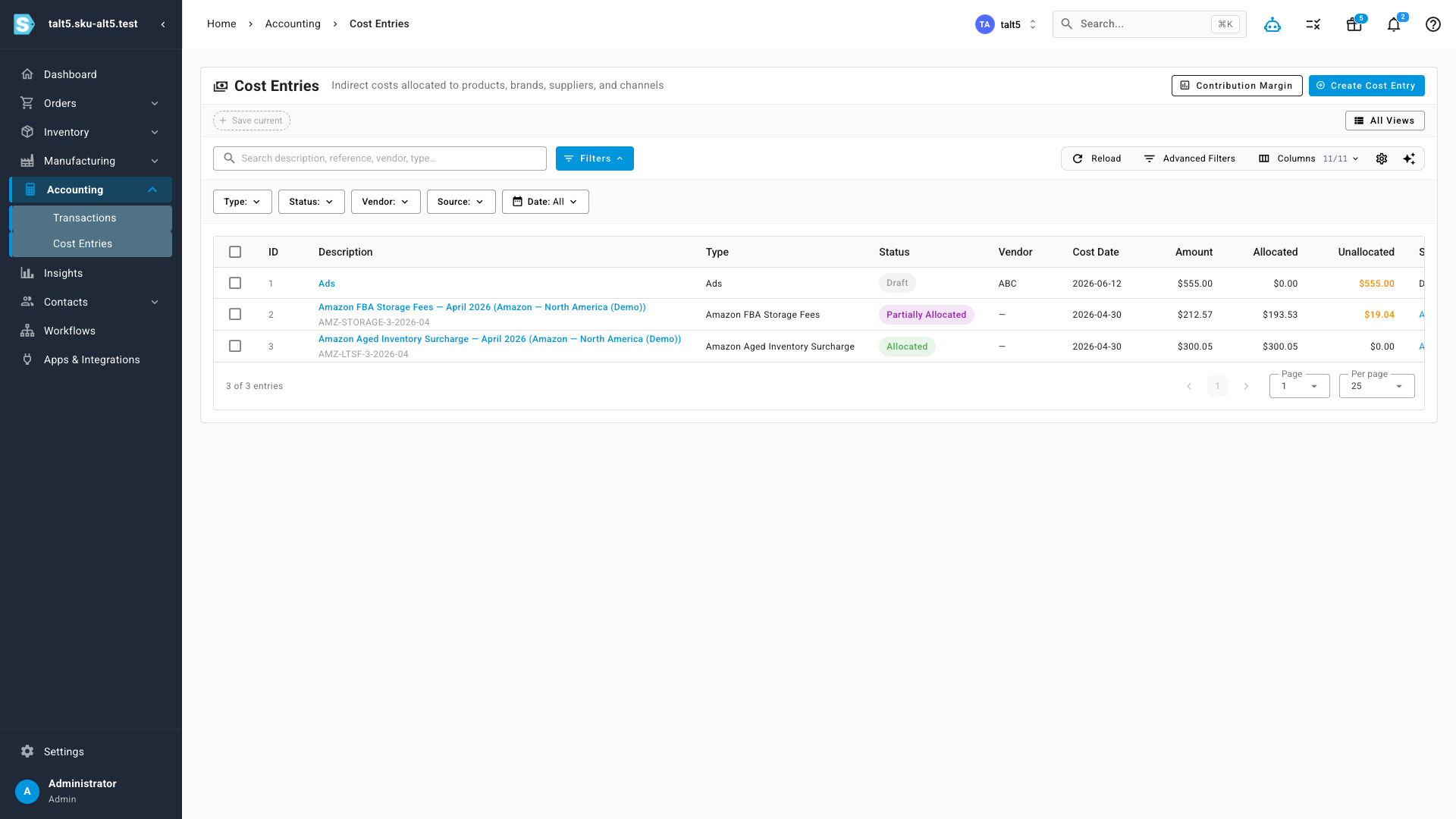Open the Page number dropdown
Image resolution: width=1456 pixels, height=819 pixels.
point(1300,386)
